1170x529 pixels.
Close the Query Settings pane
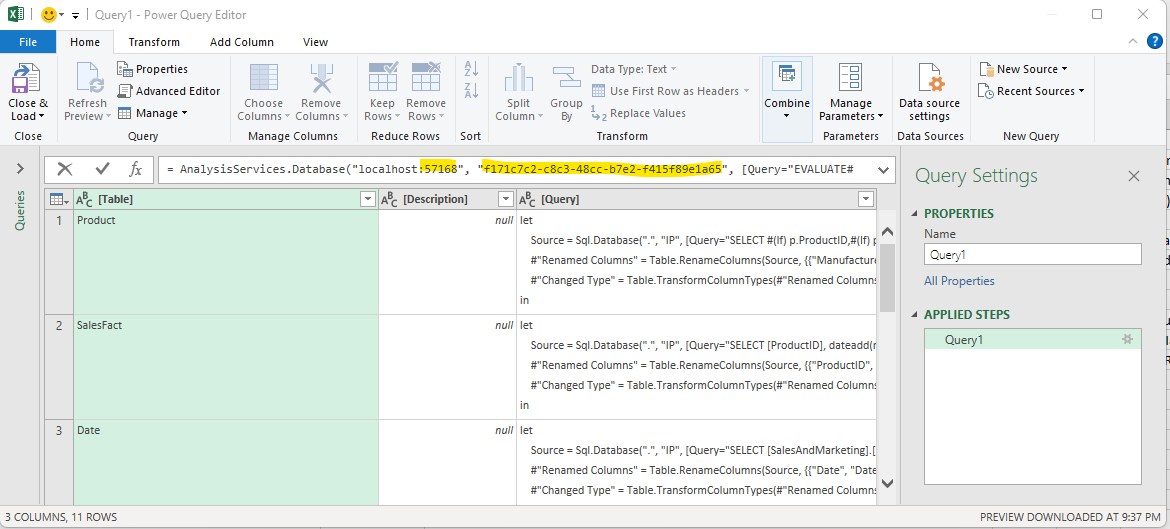coord(1133,176)
